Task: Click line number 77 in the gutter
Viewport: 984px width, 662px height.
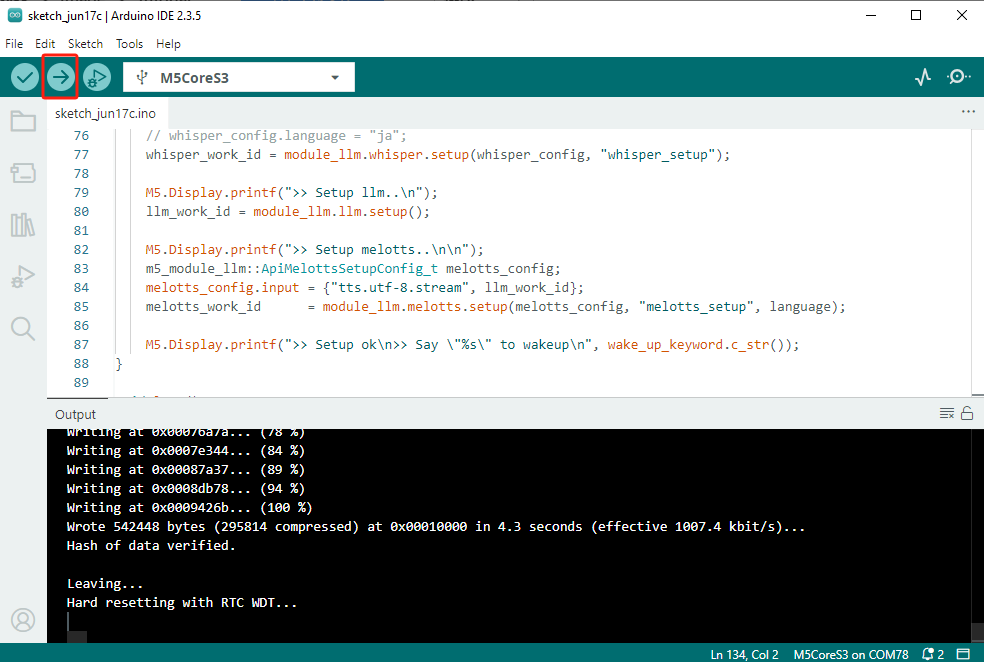Action: (81, 154)
